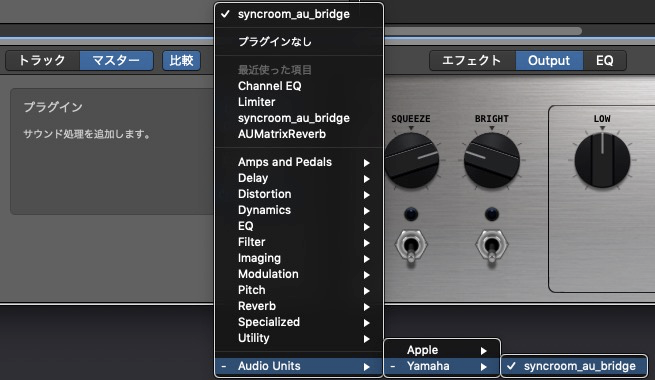Choose プラグインなし menu entry

pos(299,42)
